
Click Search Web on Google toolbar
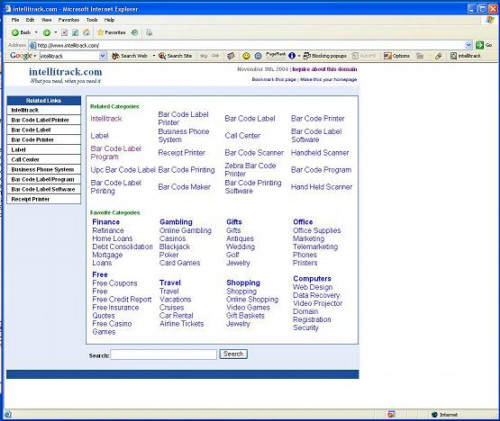pyautogui.click(x=130, y=56)
